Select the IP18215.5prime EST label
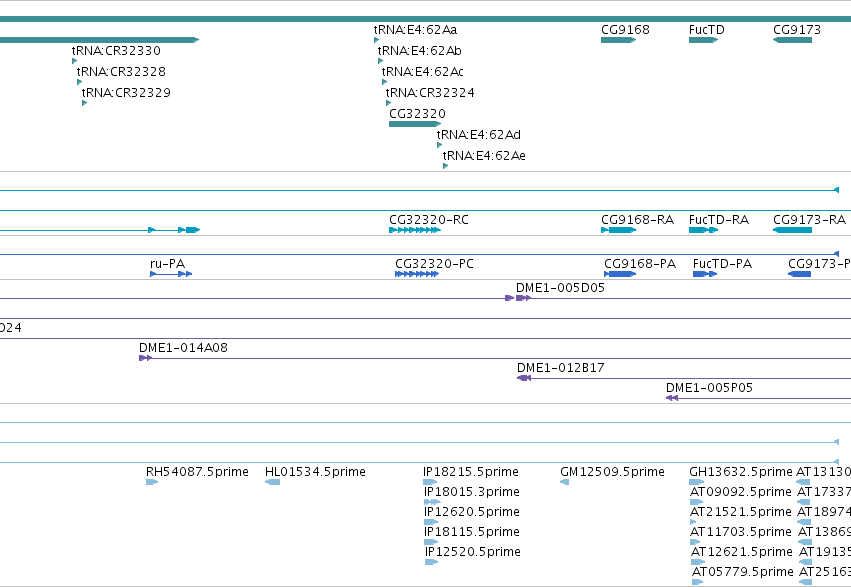The height and width of the screenshot is (587, 851). [x=471, y=472]
